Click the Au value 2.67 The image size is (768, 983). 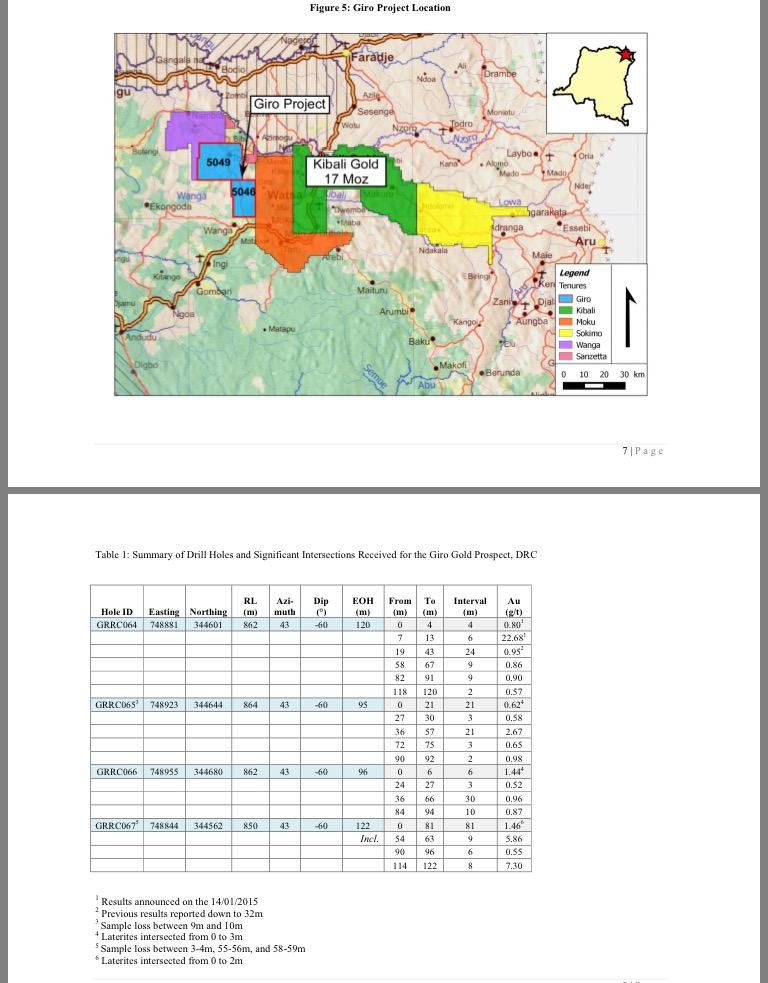513,732
